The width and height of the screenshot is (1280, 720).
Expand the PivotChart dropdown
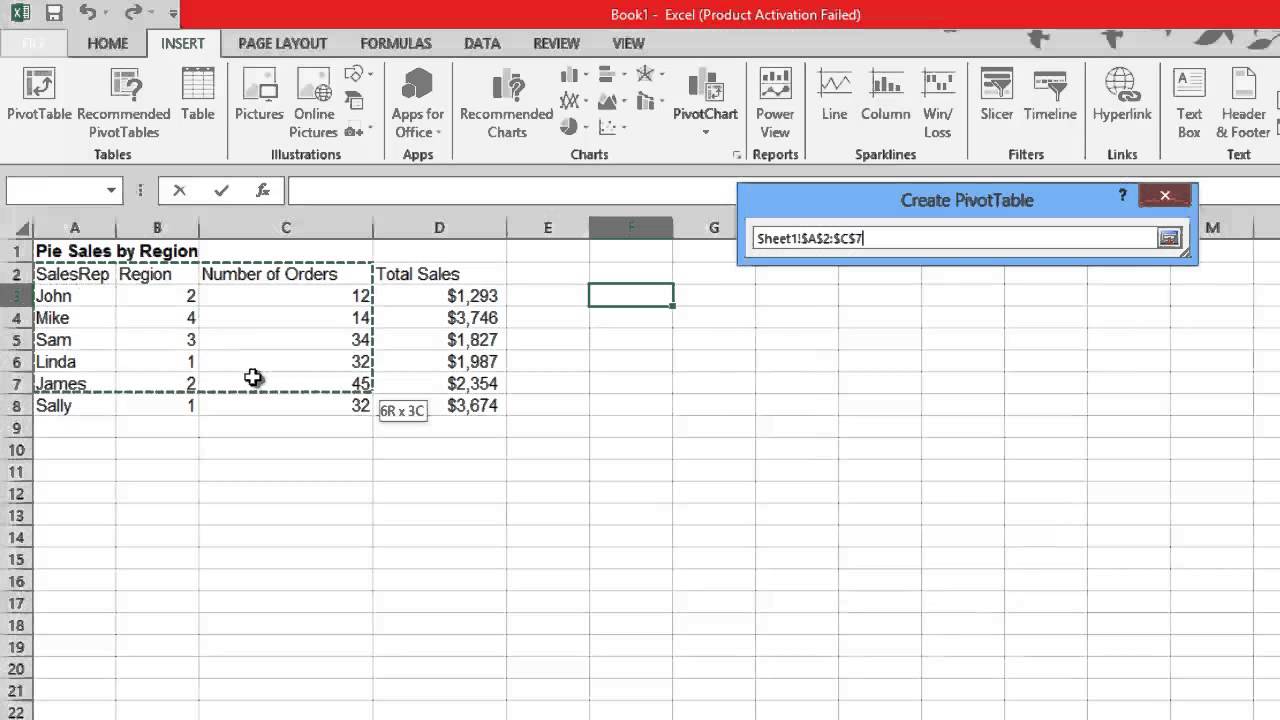pos(705,132)
